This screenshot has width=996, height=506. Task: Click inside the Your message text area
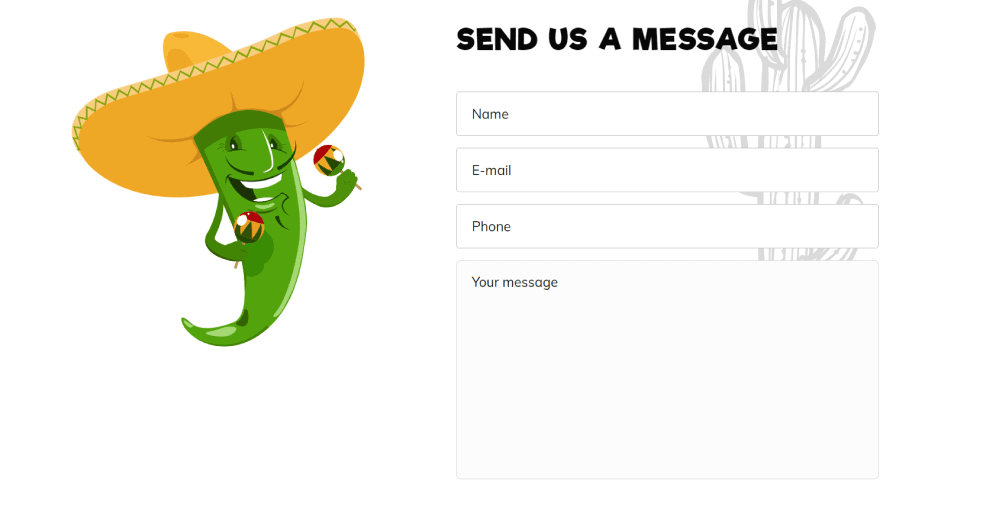[x=667, y=370]
